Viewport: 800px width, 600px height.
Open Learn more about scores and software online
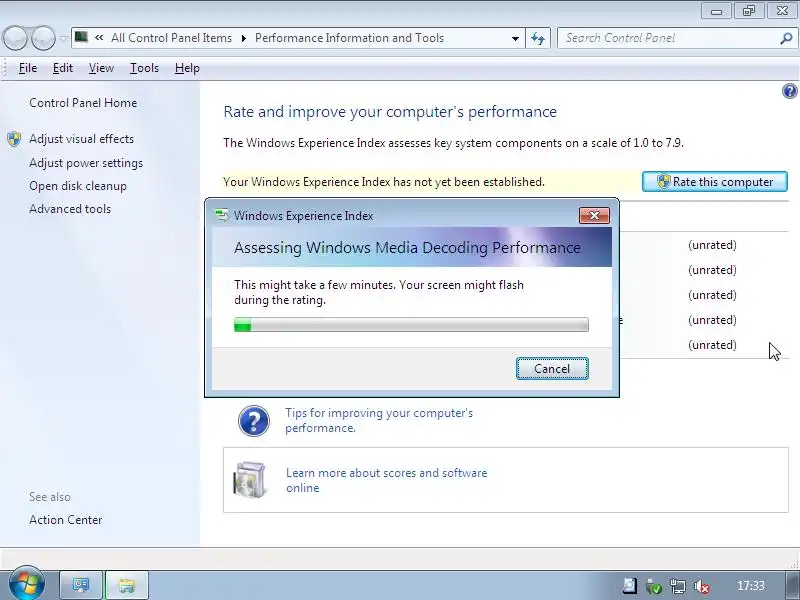coord(386,480)
